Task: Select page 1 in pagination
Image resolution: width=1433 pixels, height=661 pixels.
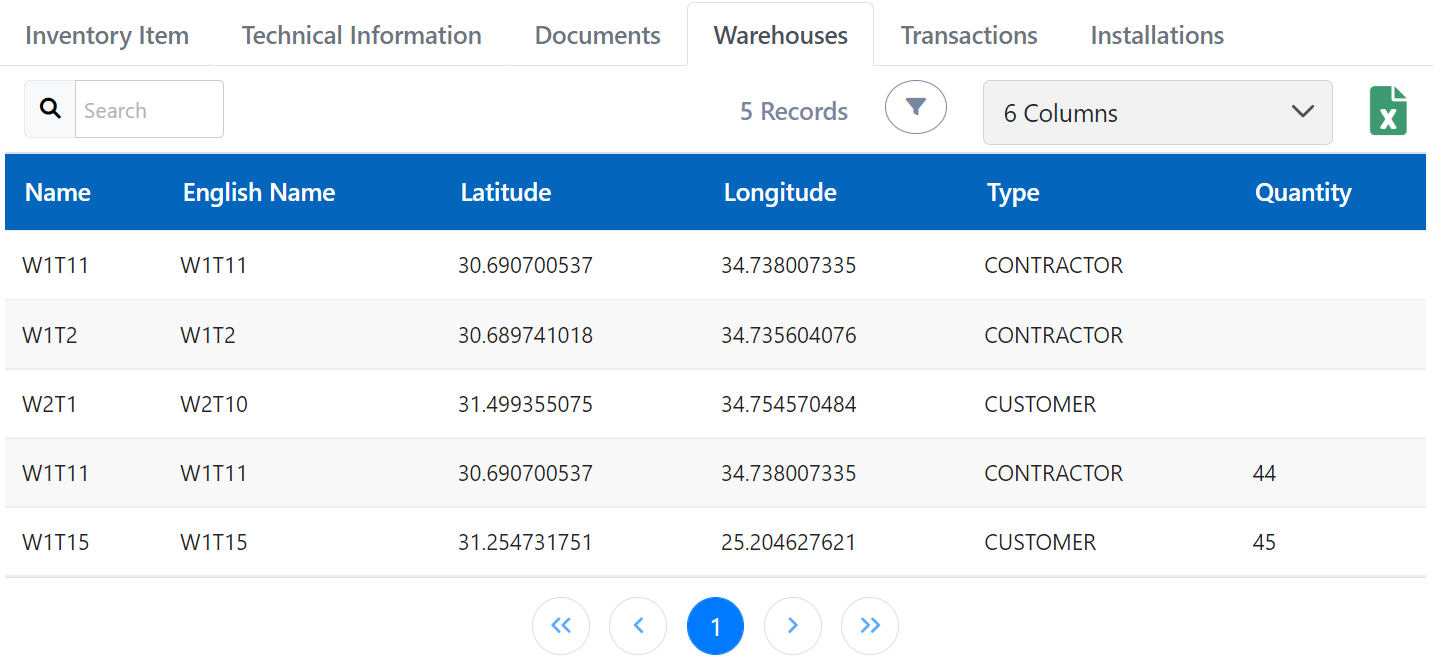Action: click(x=715, y=625)
